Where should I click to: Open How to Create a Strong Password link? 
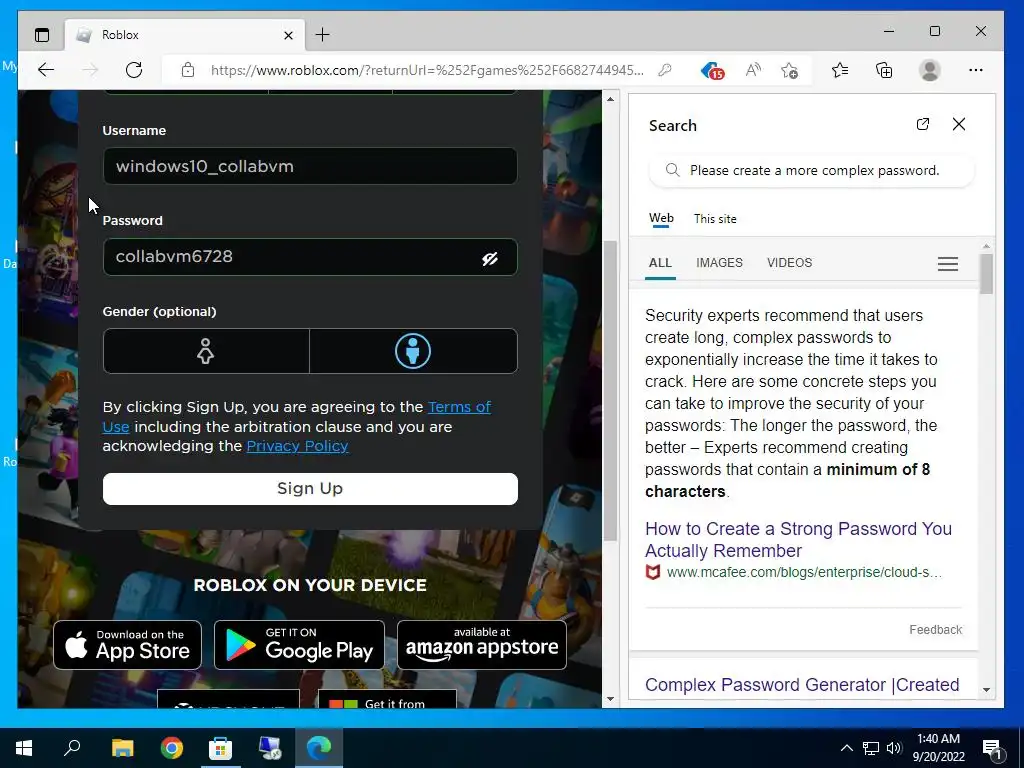tap(798, 539)
